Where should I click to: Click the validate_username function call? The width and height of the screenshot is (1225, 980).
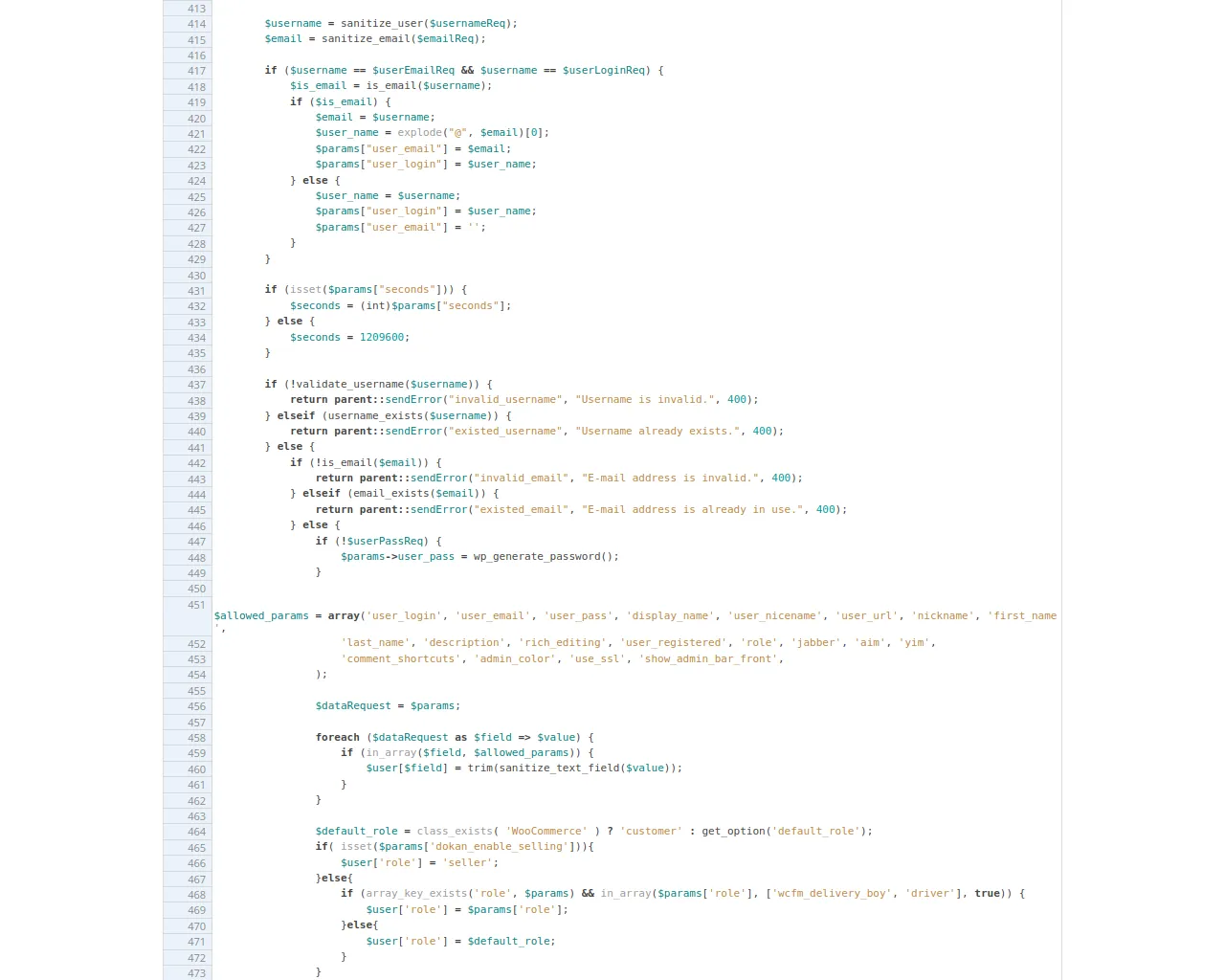350,384
